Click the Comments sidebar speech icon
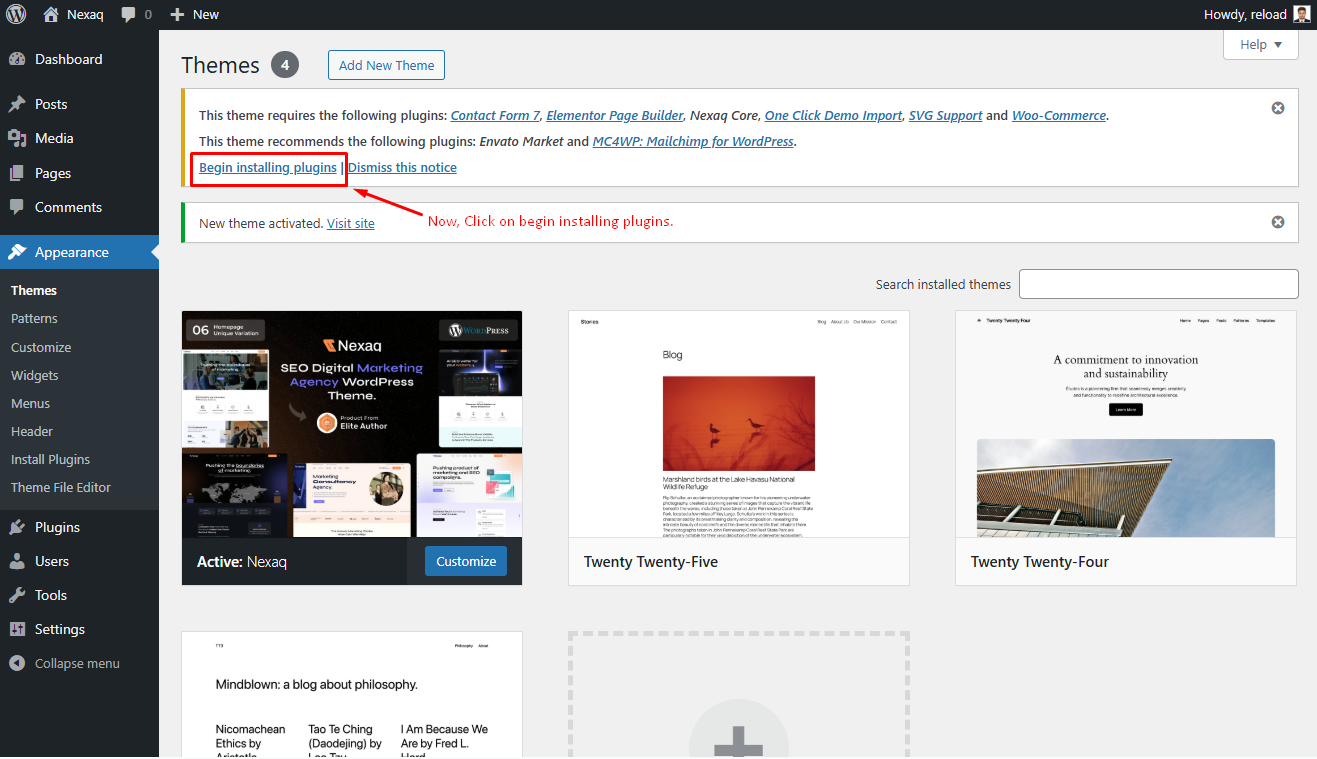 (x=17, y=207)
